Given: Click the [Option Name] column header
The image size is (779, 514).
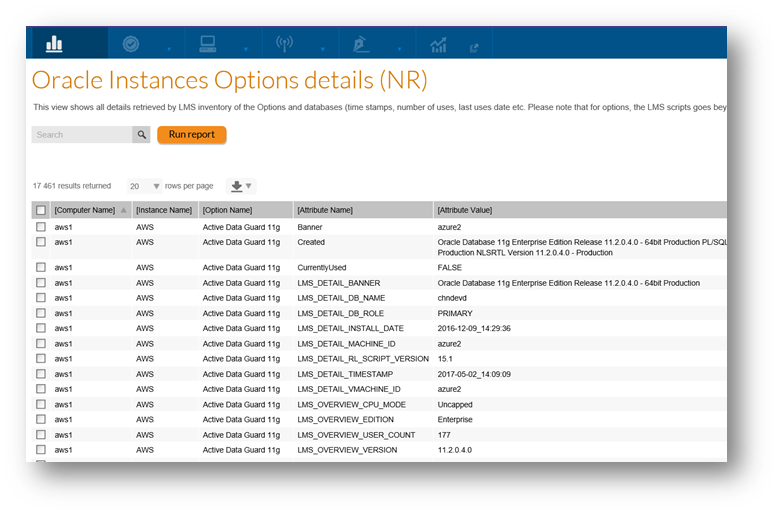Looking at the screenshot, I should click(227, 210).
